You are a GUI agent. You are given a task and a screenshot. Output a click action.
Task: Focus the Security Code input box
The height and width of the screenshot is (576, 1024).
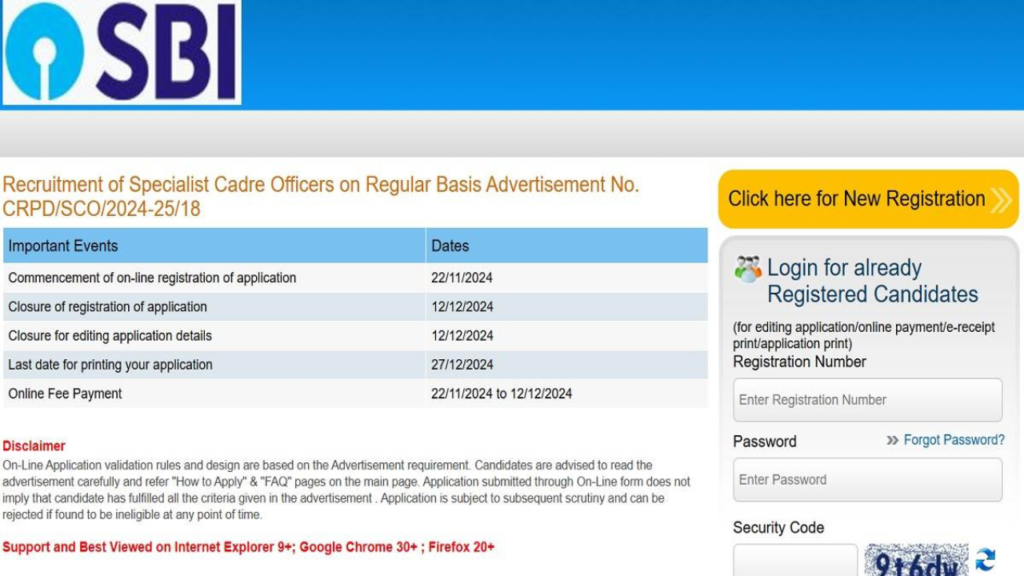click(x=795, y=560)
